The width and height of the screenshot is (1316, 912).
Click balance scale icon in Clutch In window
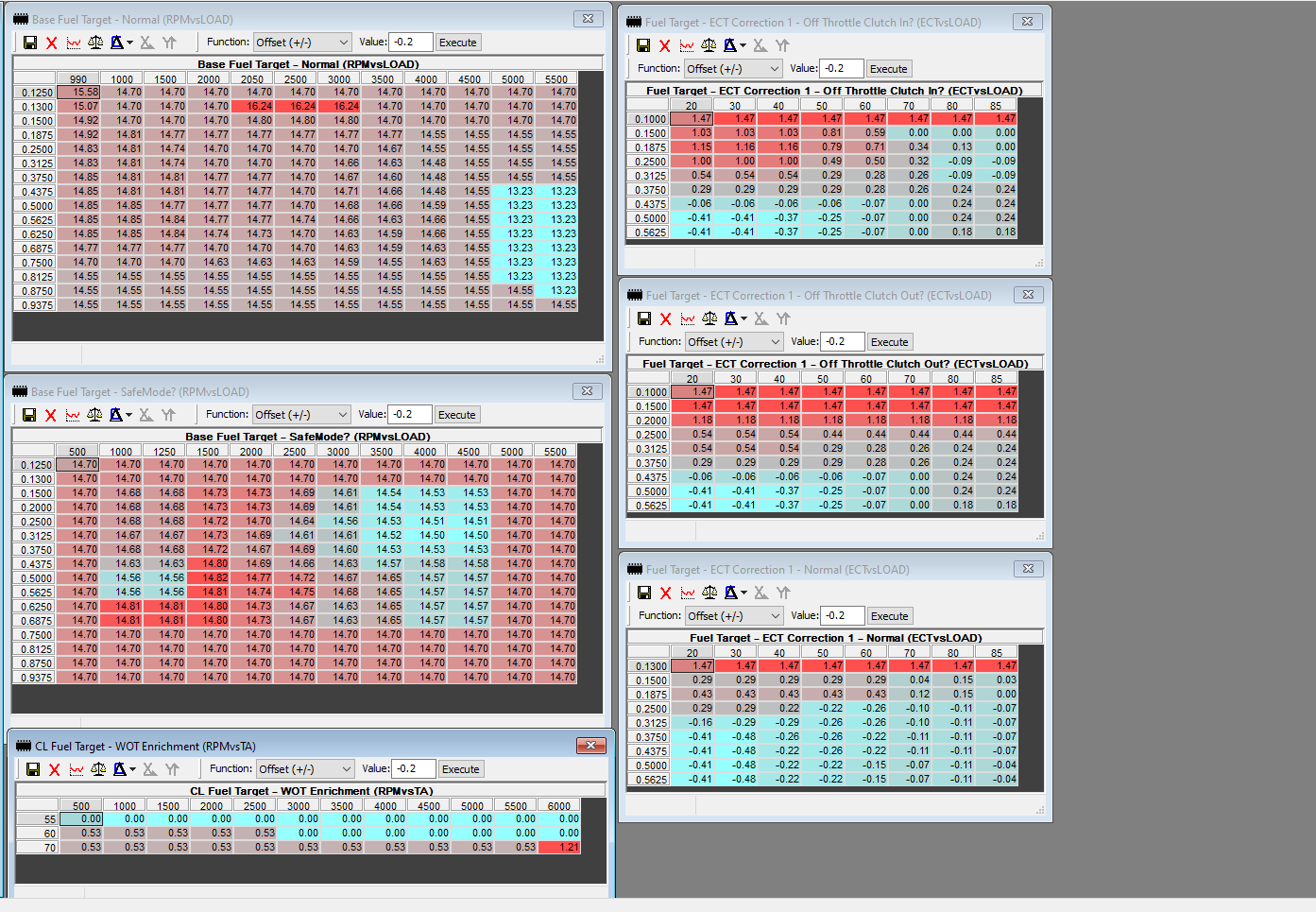(709, 45)
